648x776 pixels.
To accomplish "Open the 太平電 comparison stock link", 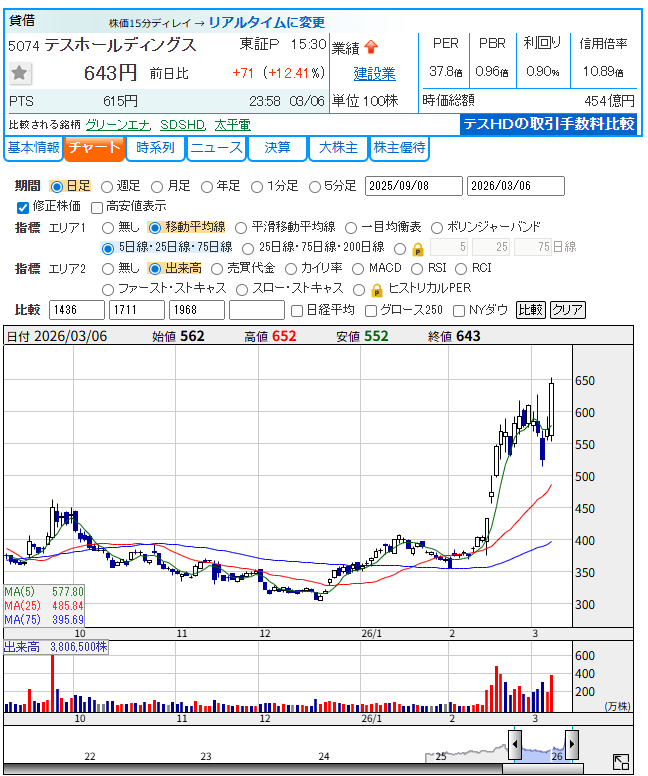I will [233, 125].
